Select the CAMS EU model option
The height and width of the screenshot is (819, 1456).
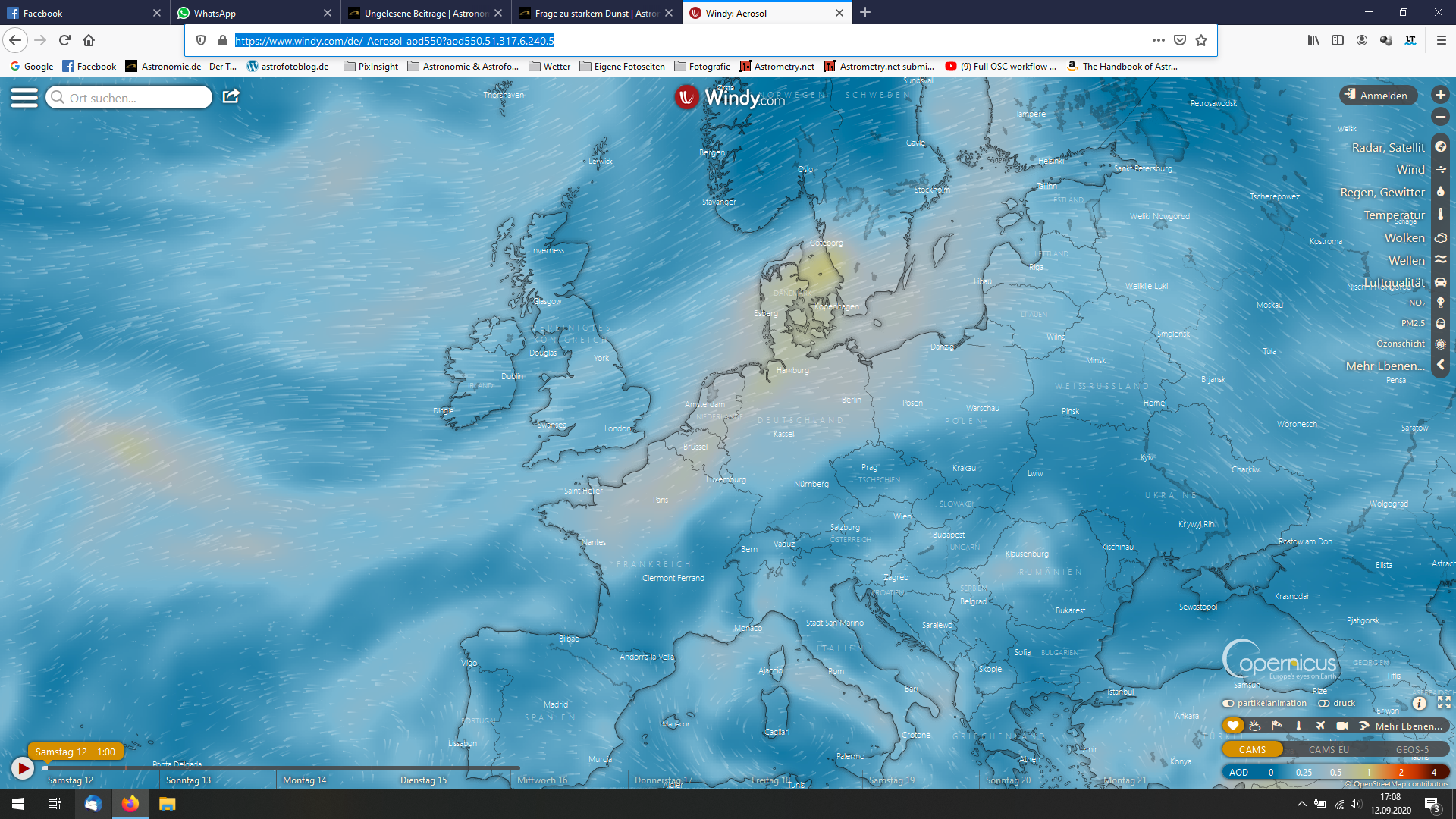1329,749
